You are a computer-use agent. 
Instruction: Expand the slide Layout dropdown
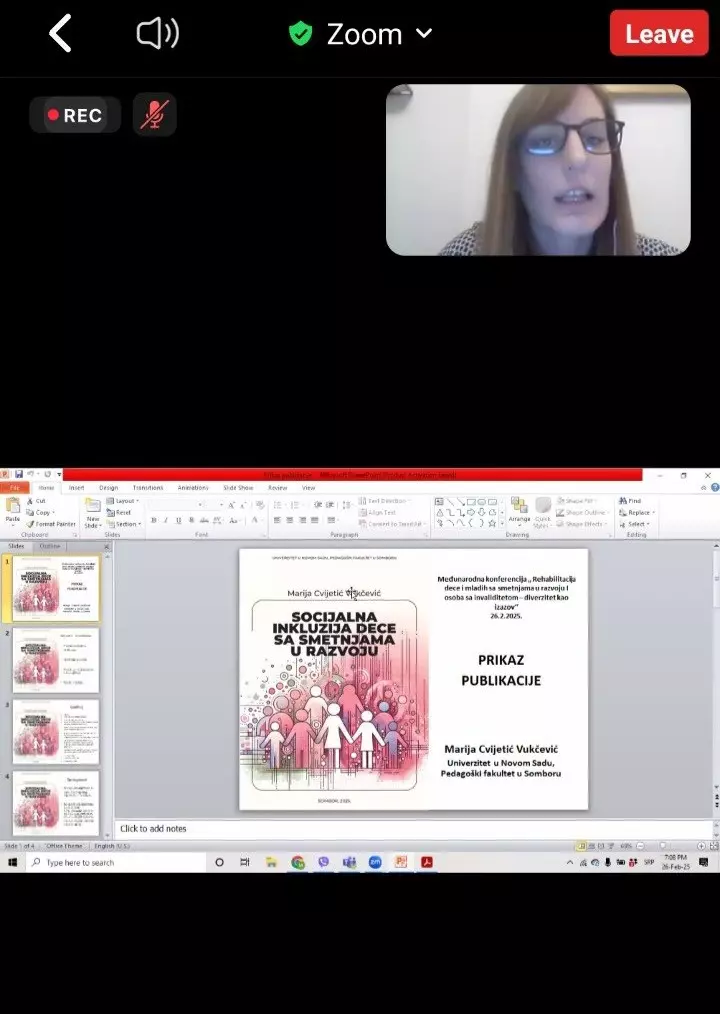click(x=123, y=501)
